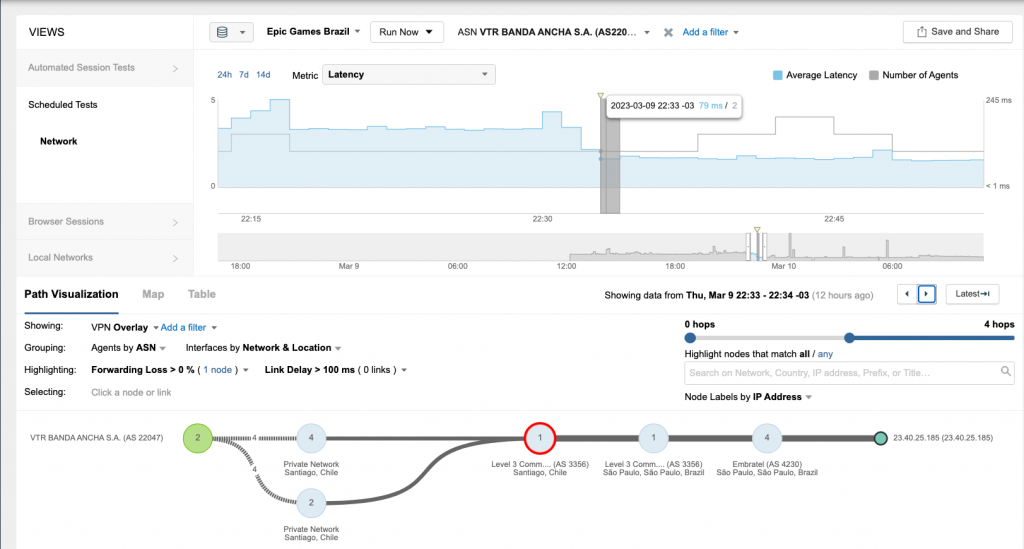Viewport: 1024px width, 549px height.
Task: Jump to Latest data button
Action: 972,294
